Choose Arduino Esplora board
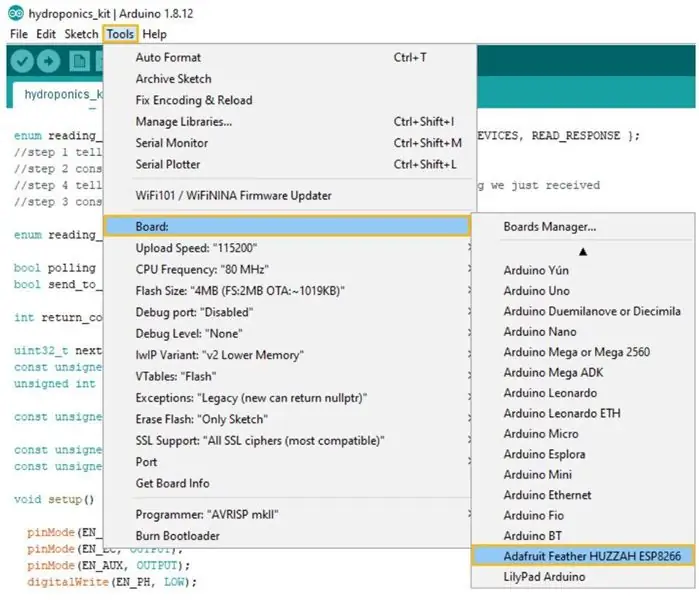Viewport: 699px width, 600px height. 583,455
